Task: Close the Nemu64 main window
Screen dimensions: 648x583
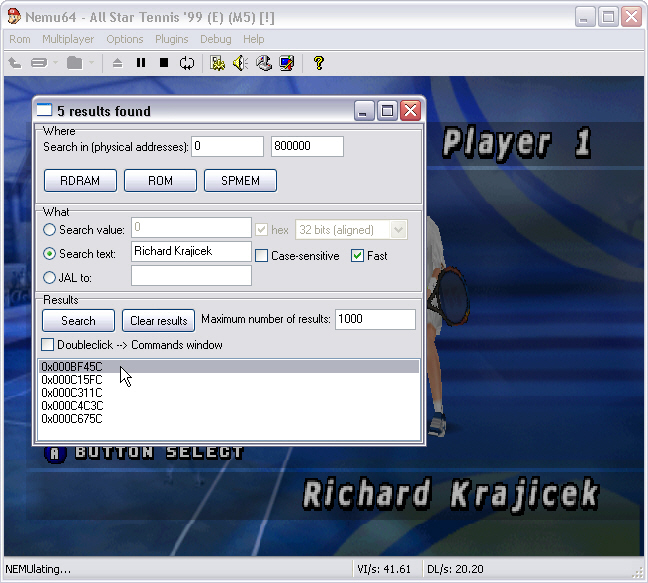Action: point(631,17)
